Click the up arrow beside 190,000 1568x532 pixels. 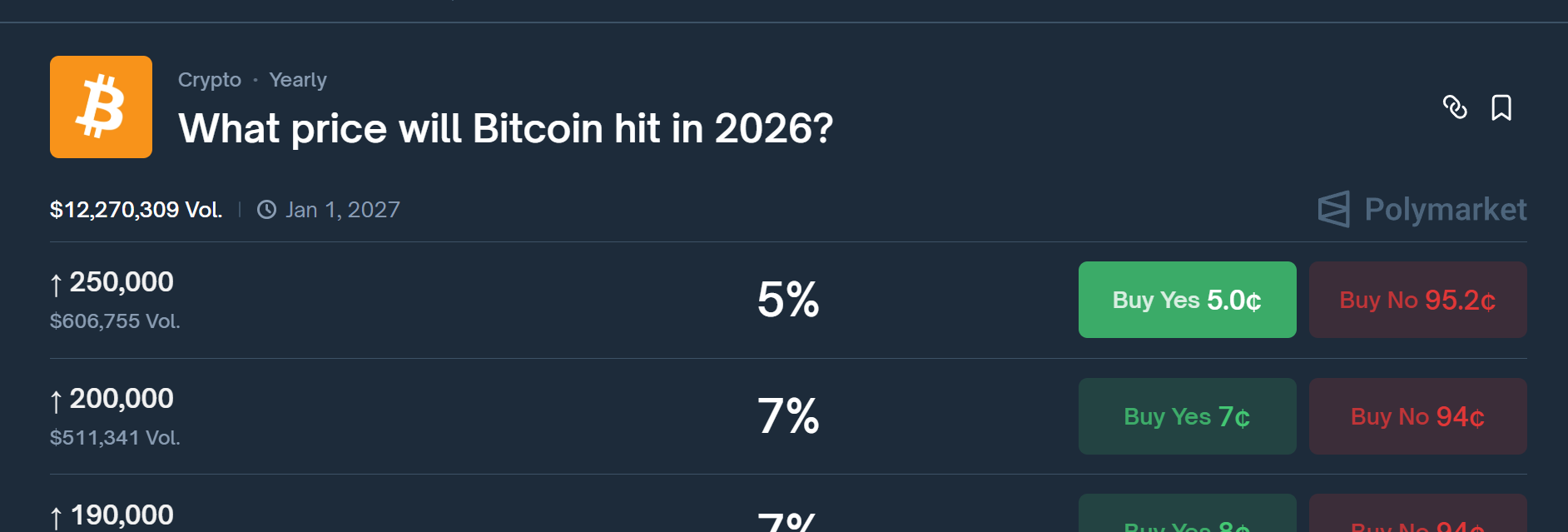click(56, 518)
